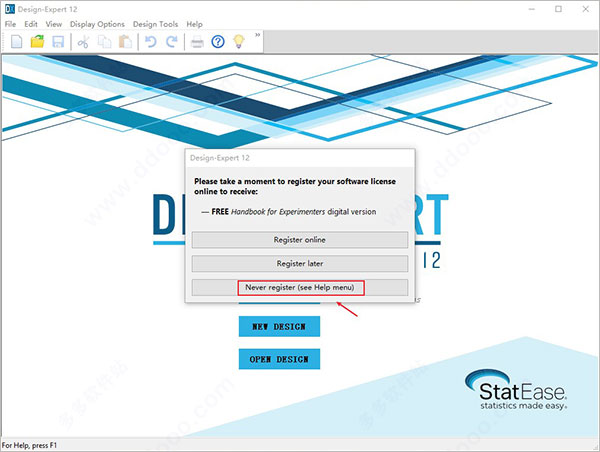Click the 'FREE Handbook for Experimenters' text

coord(268,212)
